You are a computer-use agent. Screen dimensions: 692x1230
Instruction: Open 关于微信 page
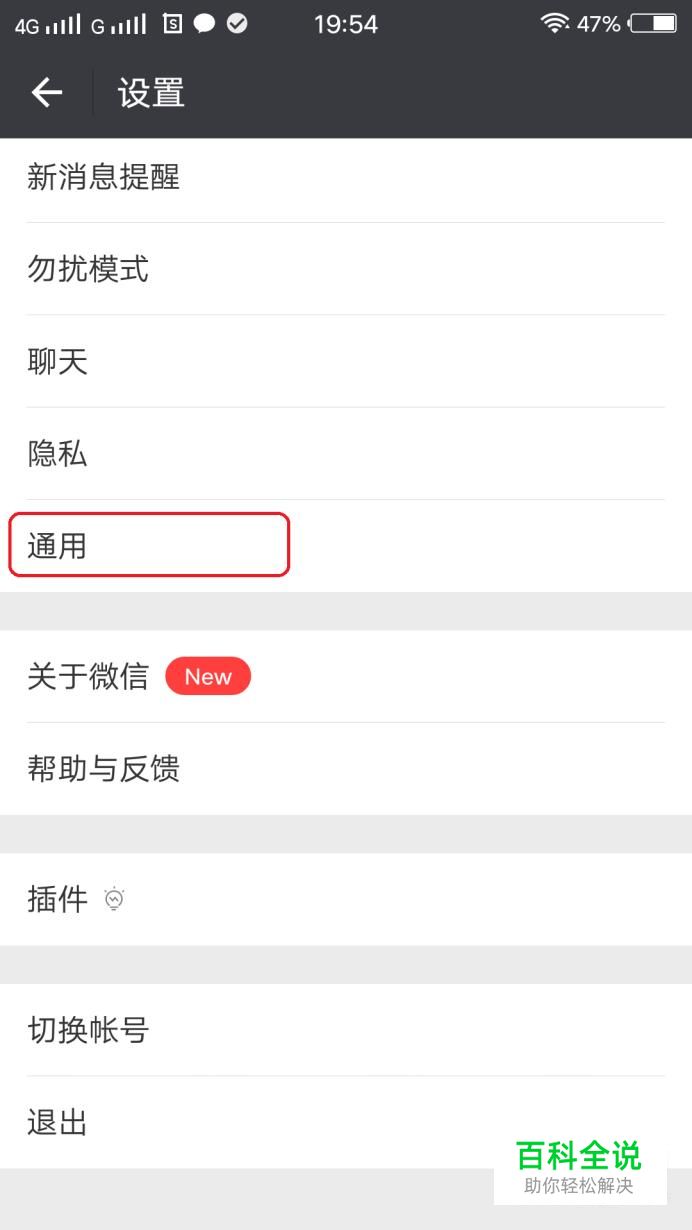pyautogui.click(x=346, y=677)
